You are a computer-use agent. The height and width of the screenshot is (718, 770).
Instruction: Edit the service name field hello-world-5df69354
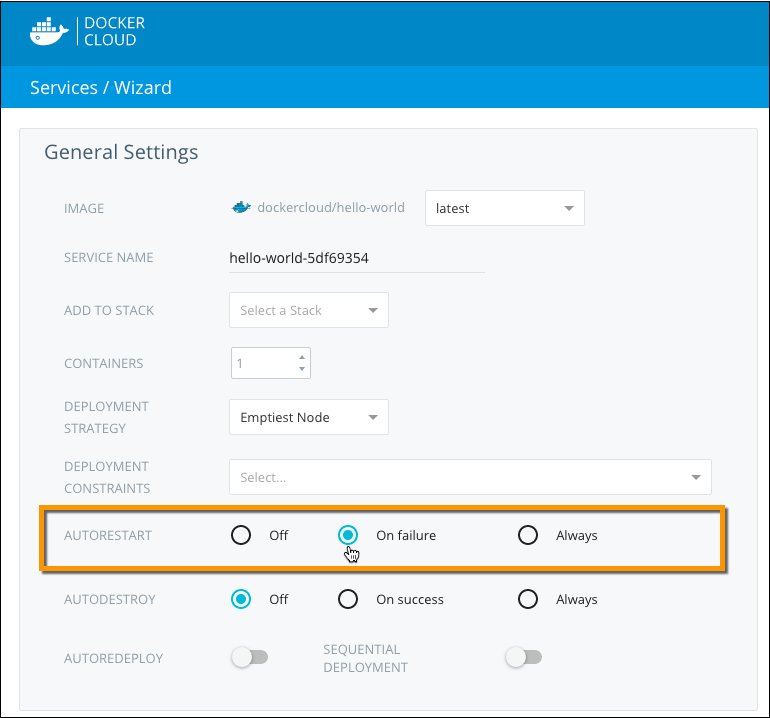356,258
